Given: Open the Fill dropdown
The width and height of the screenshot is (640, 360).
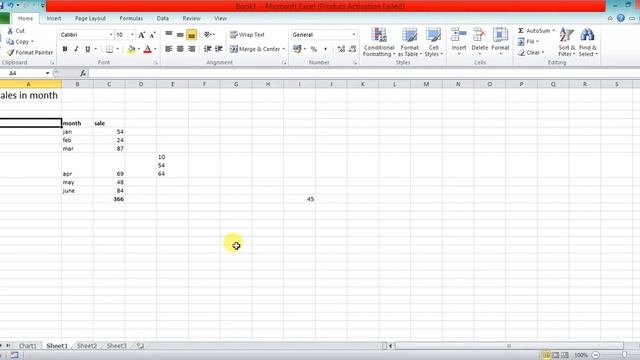Looking at the screenshot, I should 529,42.
